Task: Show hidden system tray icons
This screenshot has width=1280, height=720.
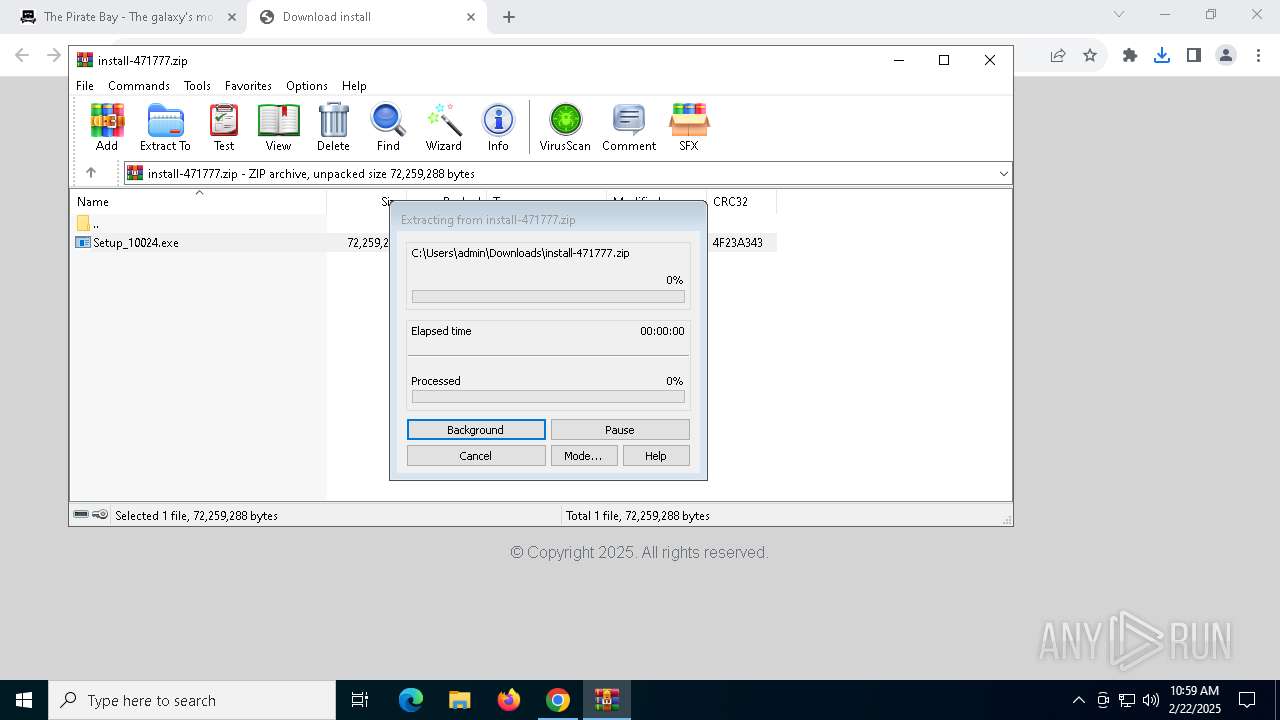Action: click(1078, 700)
